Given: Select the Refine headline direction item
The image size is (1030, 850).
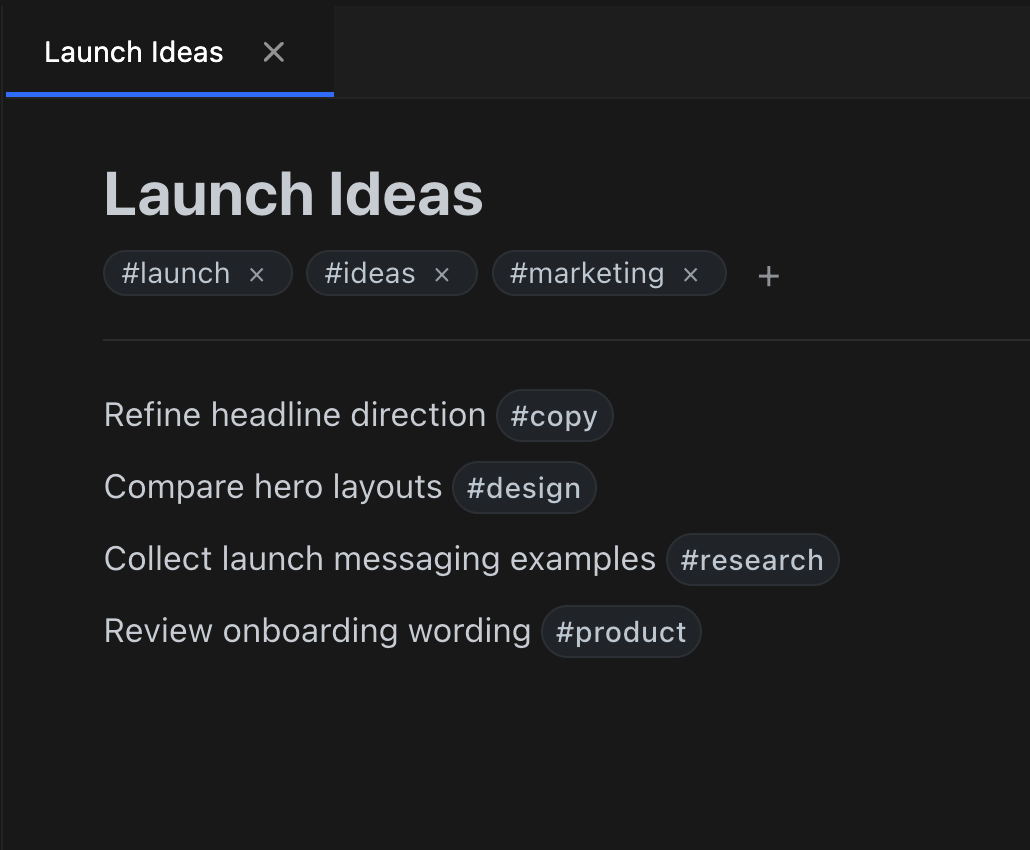Looking at the screenshot, I should tap(294, 414).
